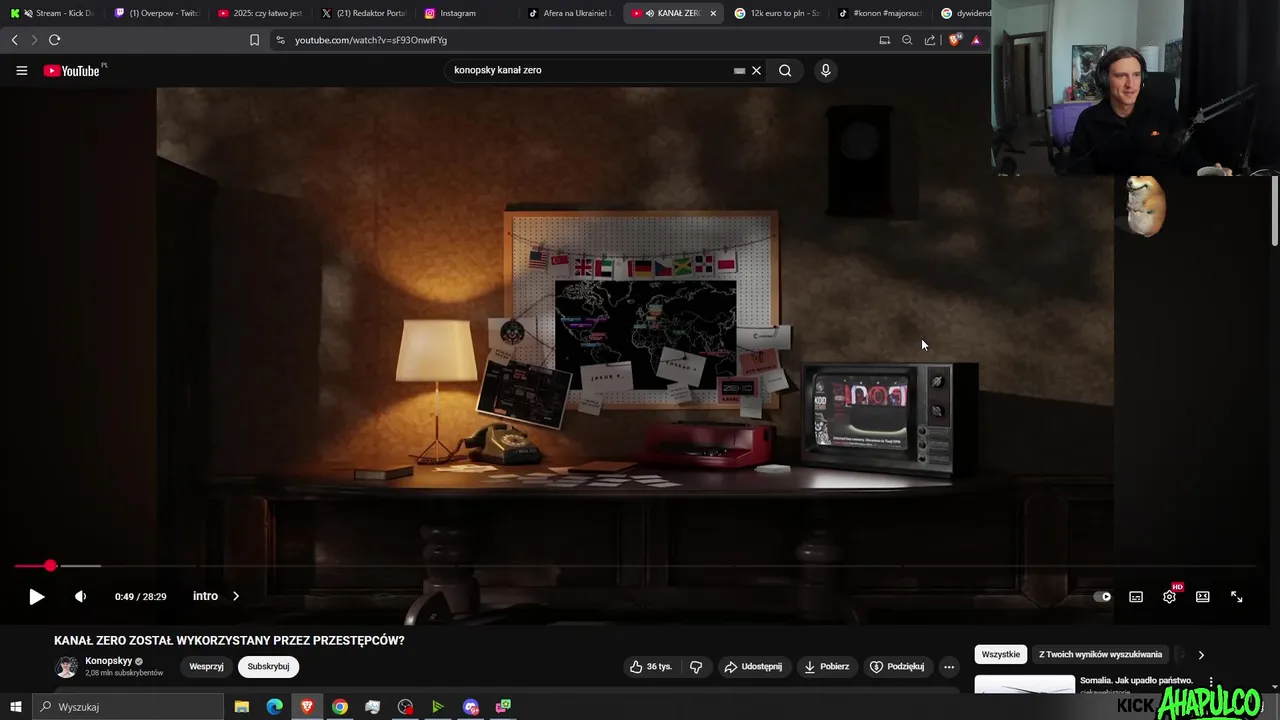The width and height of the screenshot is (1280, 720).
Task: Reload the current page
Action: click(x=54, y=40)
